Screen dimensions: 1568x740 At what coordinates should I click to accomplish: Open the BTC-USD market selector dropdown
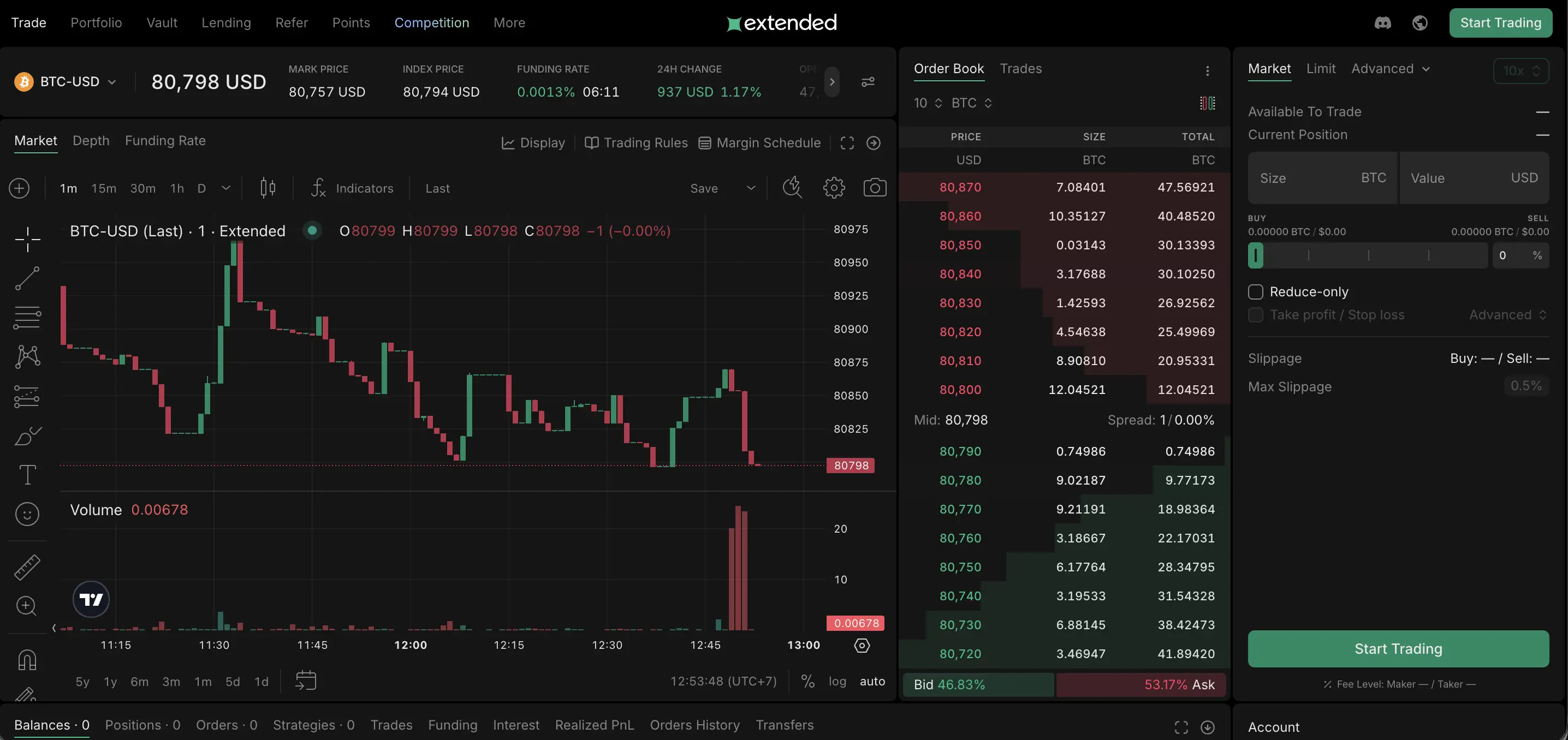click(65, 81)
